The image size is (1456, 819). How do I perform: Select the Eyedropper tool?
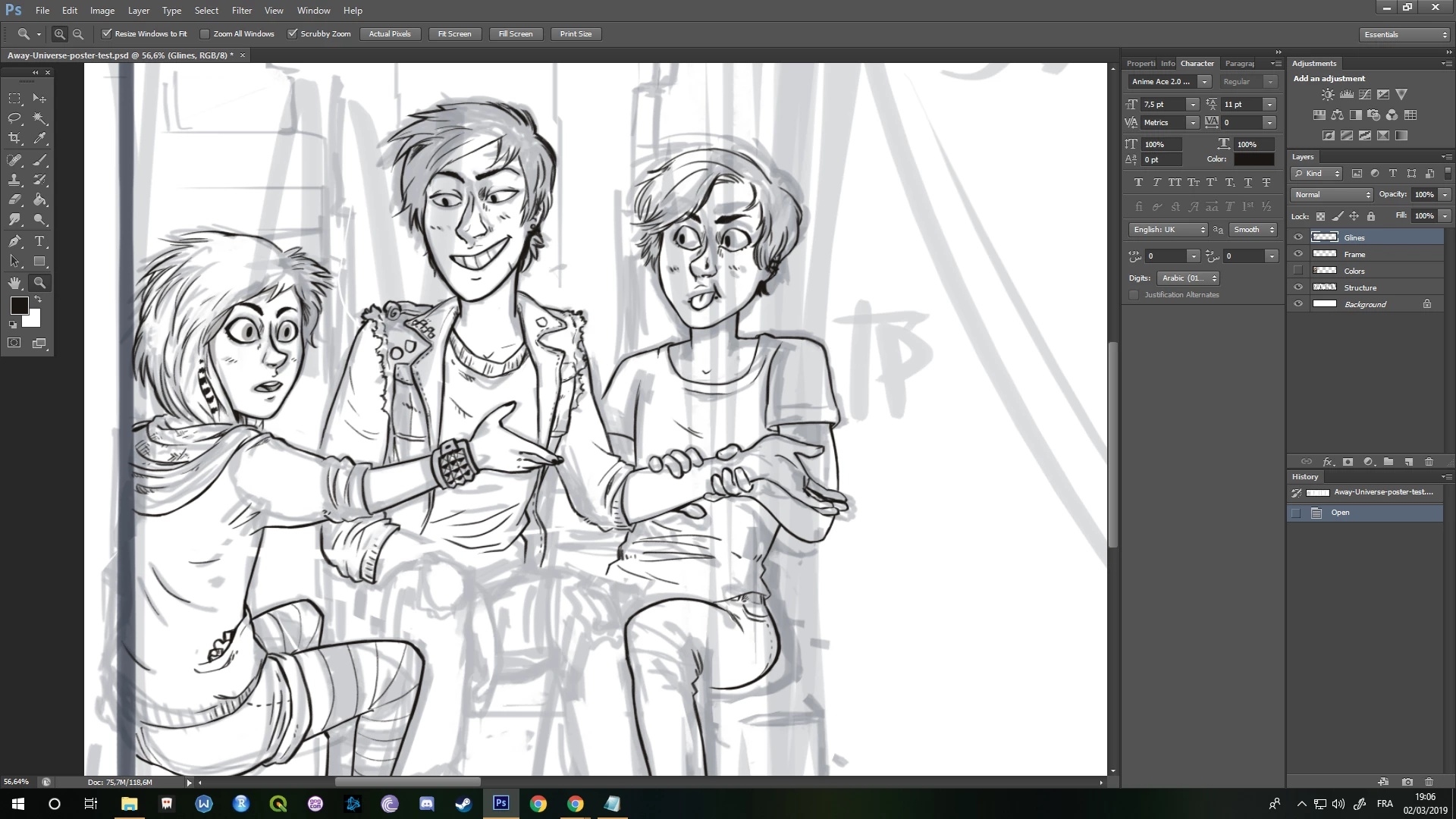coord(40,138)
